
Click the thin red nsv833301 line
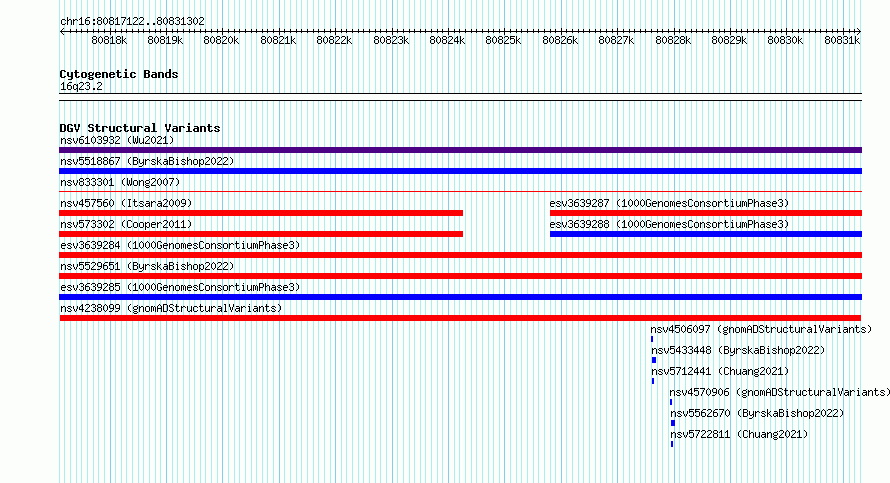460,192
